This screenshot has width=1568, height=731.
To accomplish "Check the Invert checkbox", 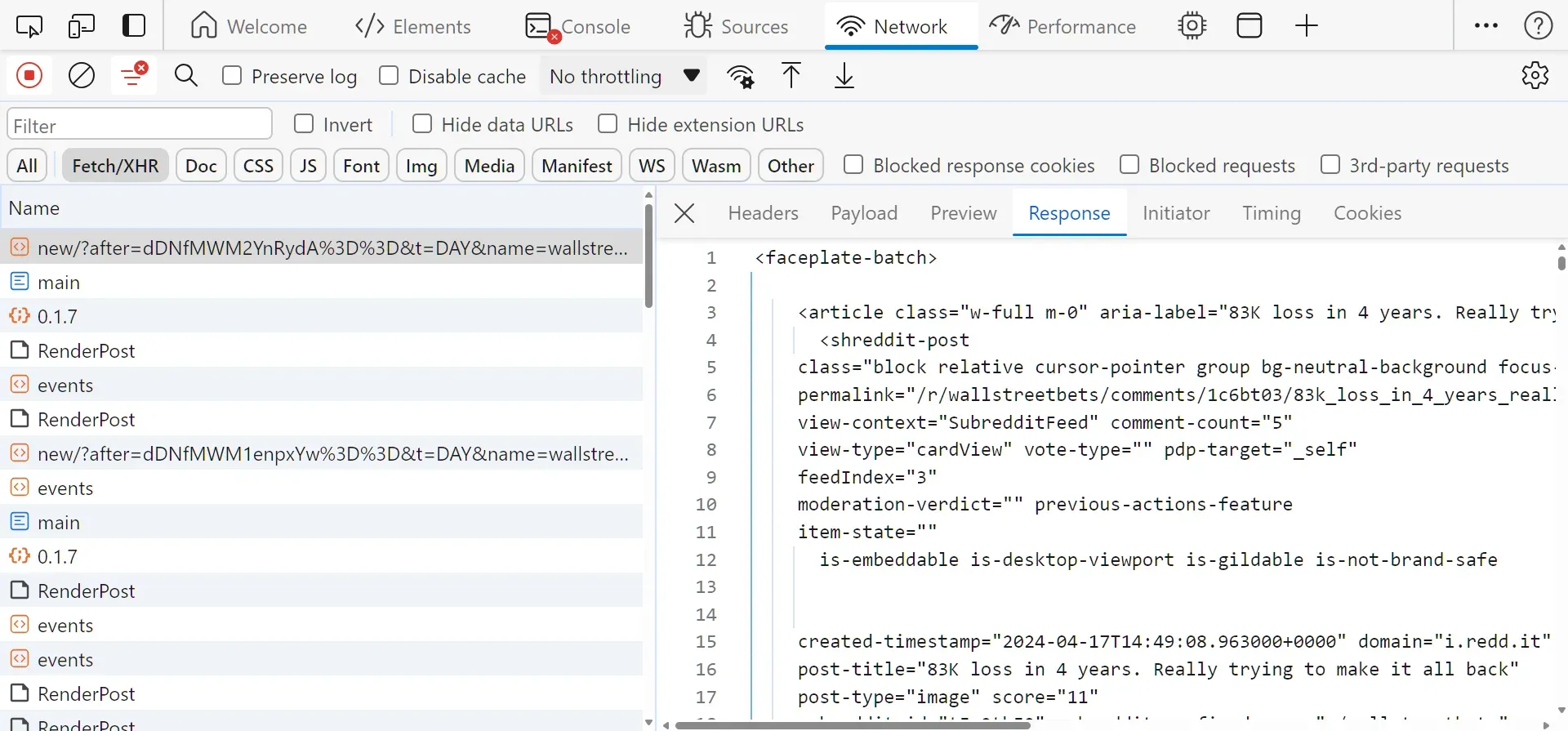I will [304, 123].
